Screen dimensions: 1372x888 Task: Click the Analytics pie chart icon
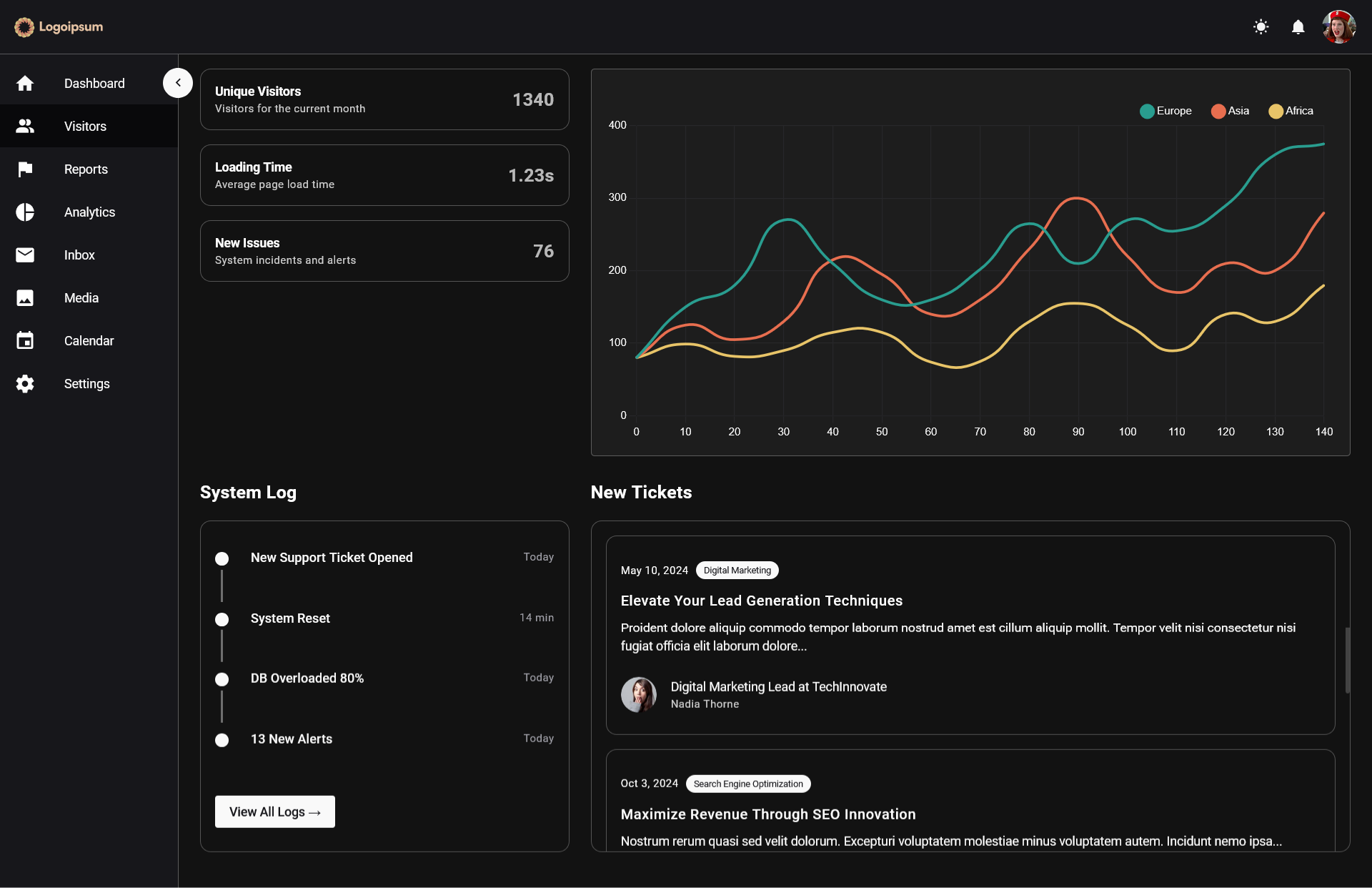click(x=25, y=212)
